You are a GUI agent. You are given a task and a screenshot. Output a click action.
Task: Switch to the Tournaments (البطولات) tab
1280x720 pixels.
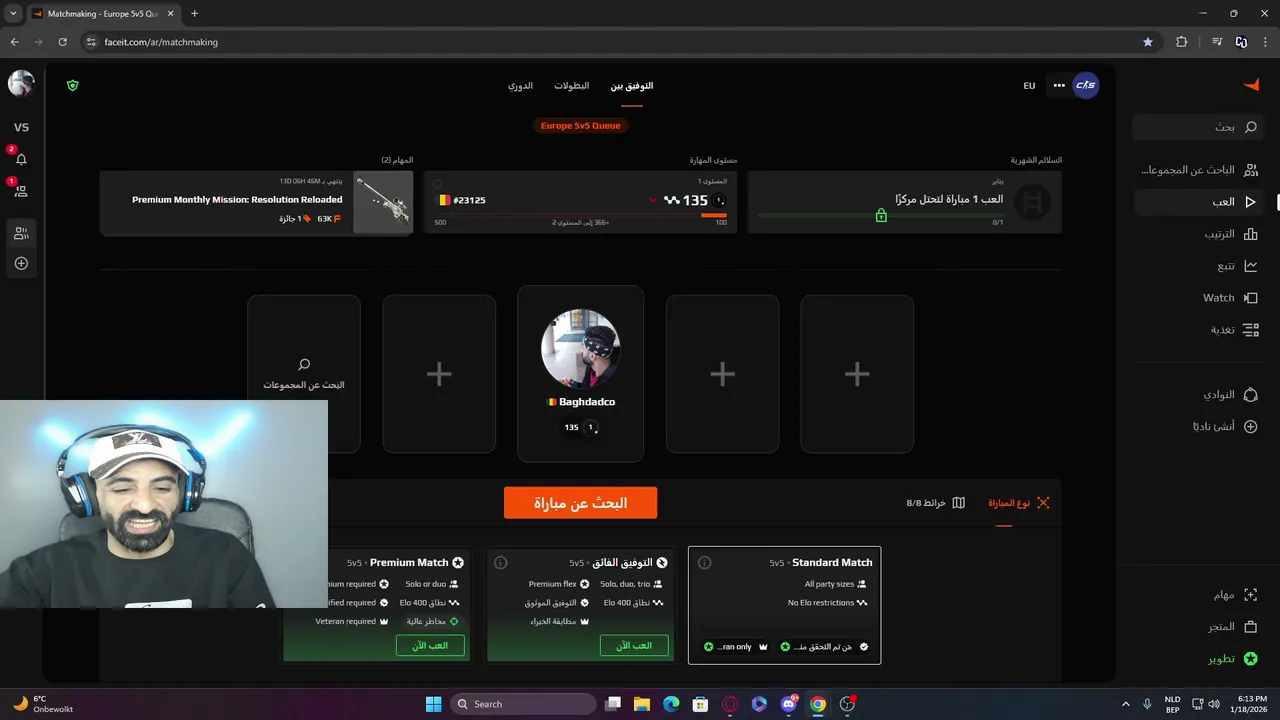[572, 86]
